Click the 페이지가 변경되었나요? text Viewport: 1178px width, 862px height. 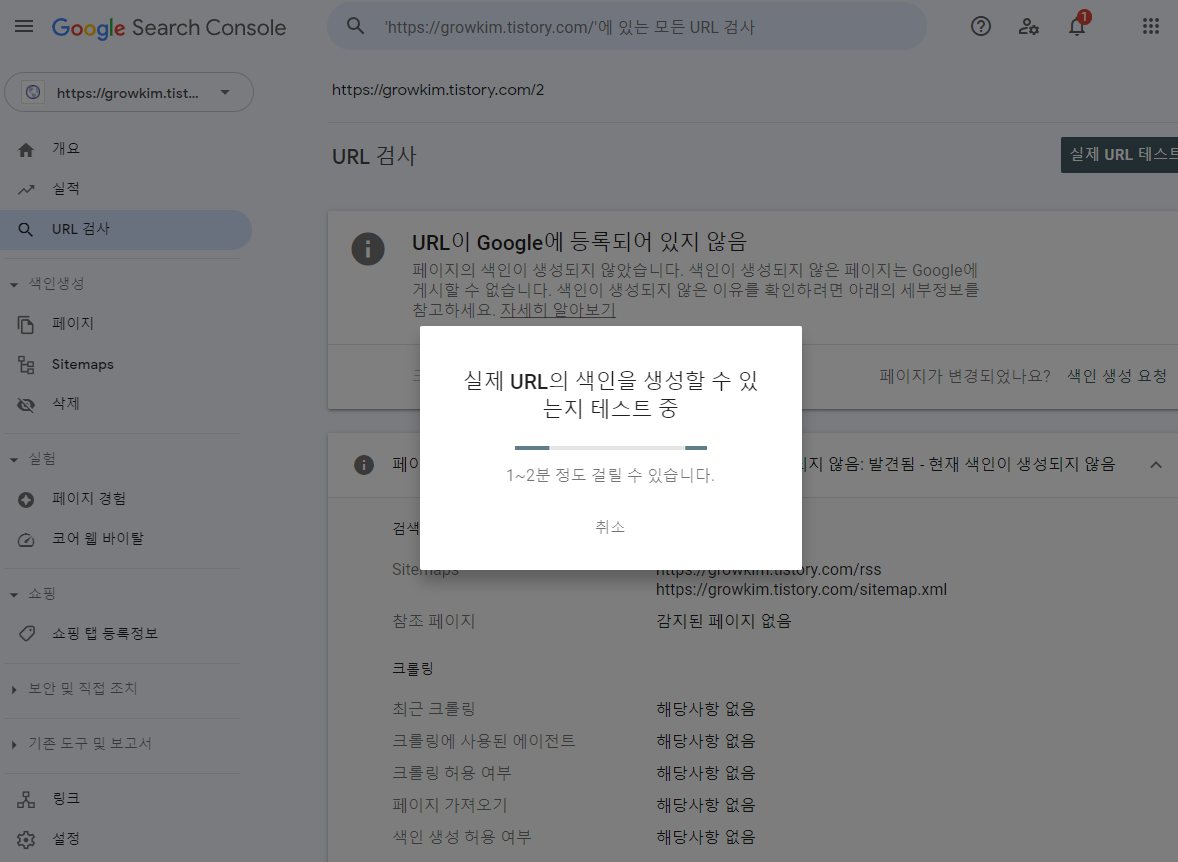point(965,376)
